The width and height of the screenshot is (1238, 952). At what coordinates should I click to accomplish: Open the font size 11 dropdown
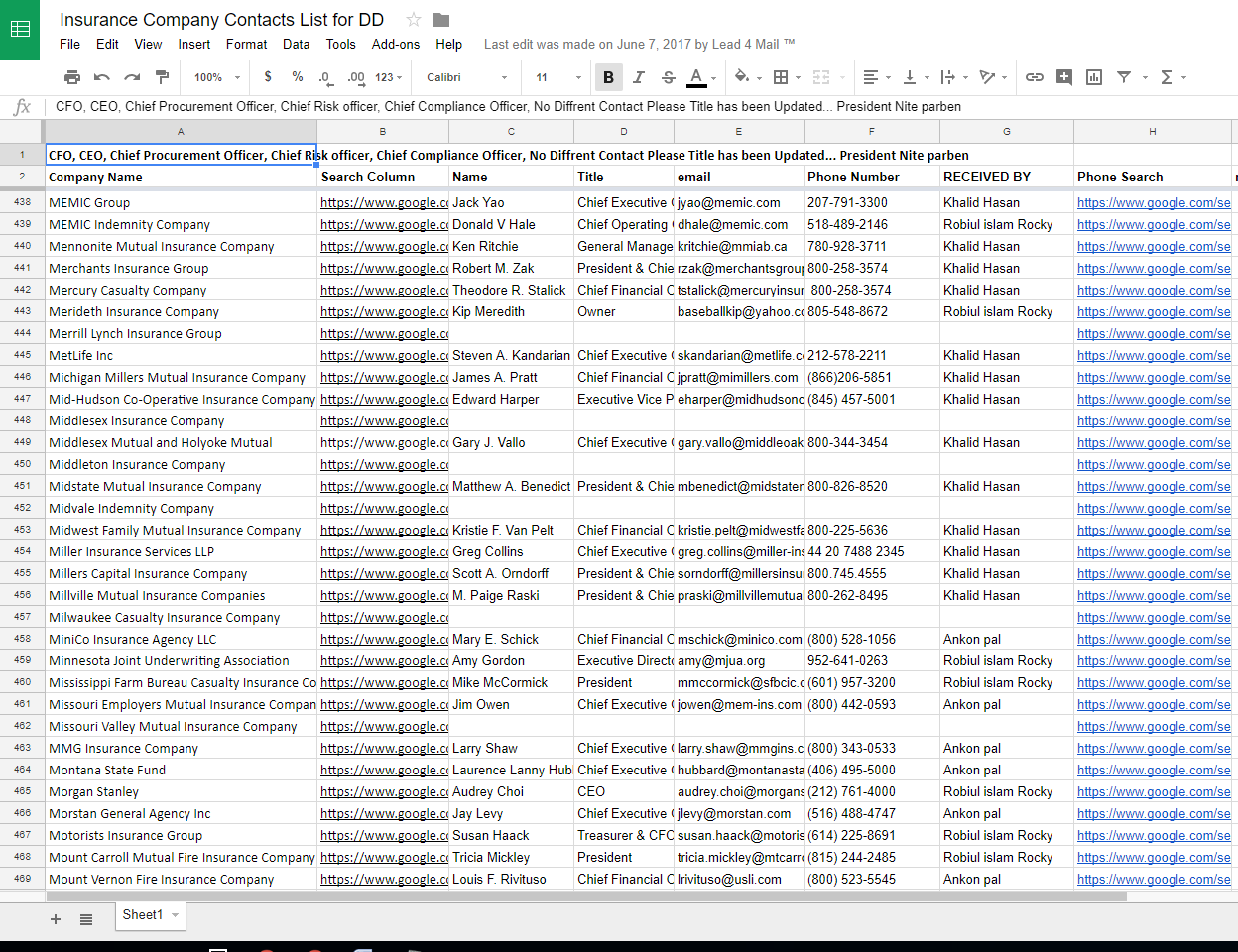pos(558,77)
